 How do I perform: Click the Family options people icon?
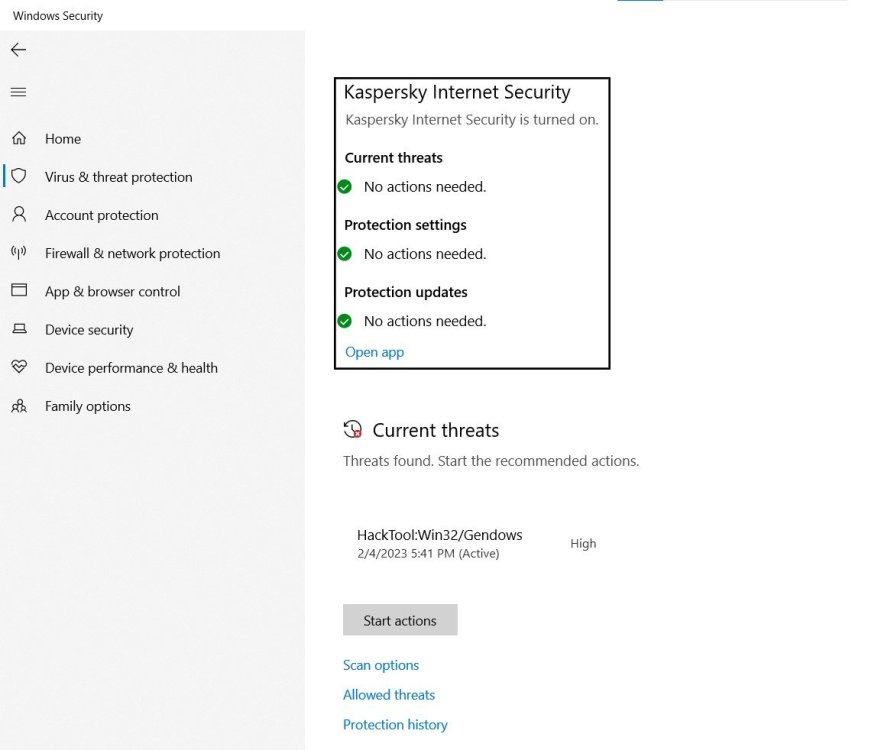click(18, 406)
